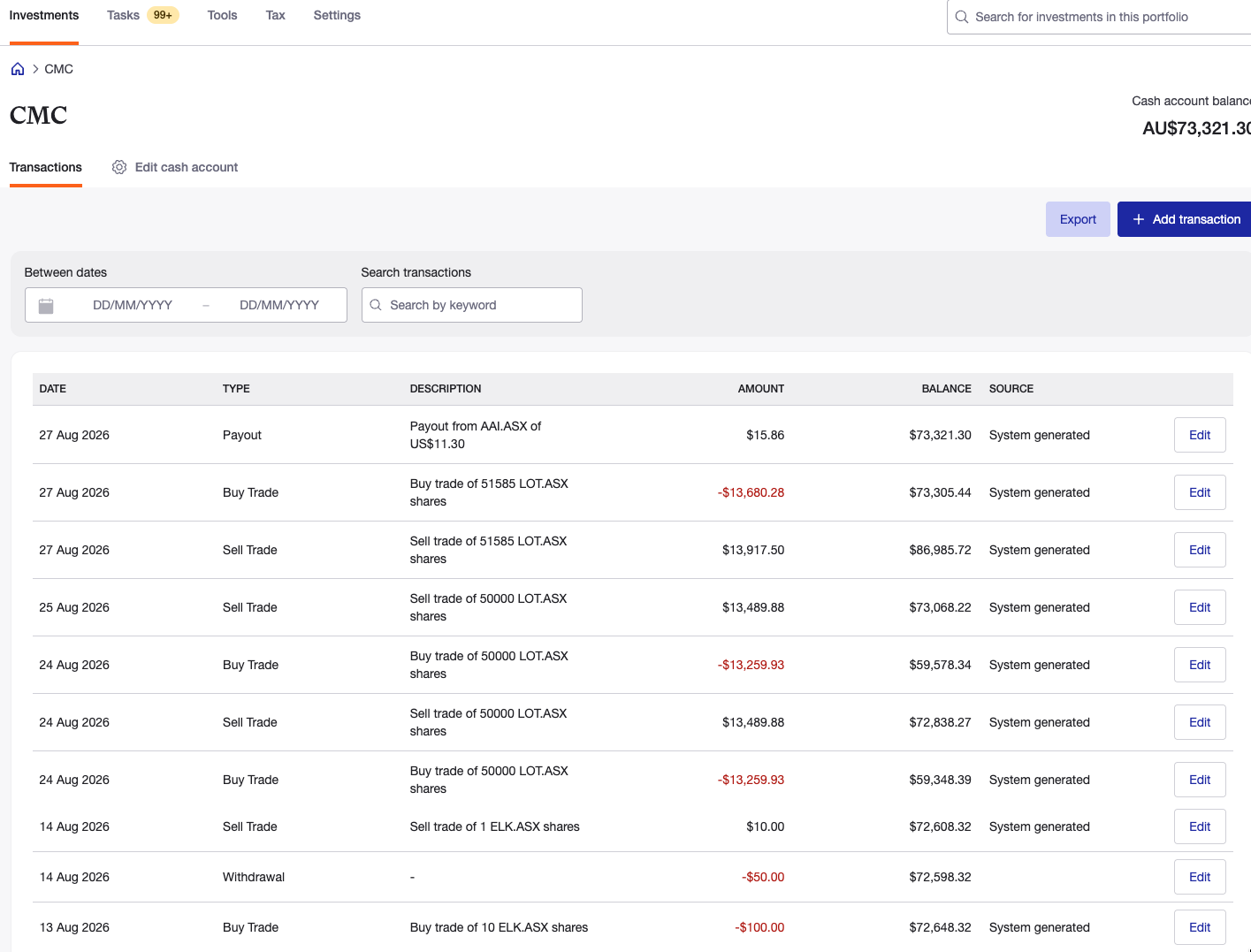Click the $72,608.32 balance

pyautogui.click(x=941, y=826)
